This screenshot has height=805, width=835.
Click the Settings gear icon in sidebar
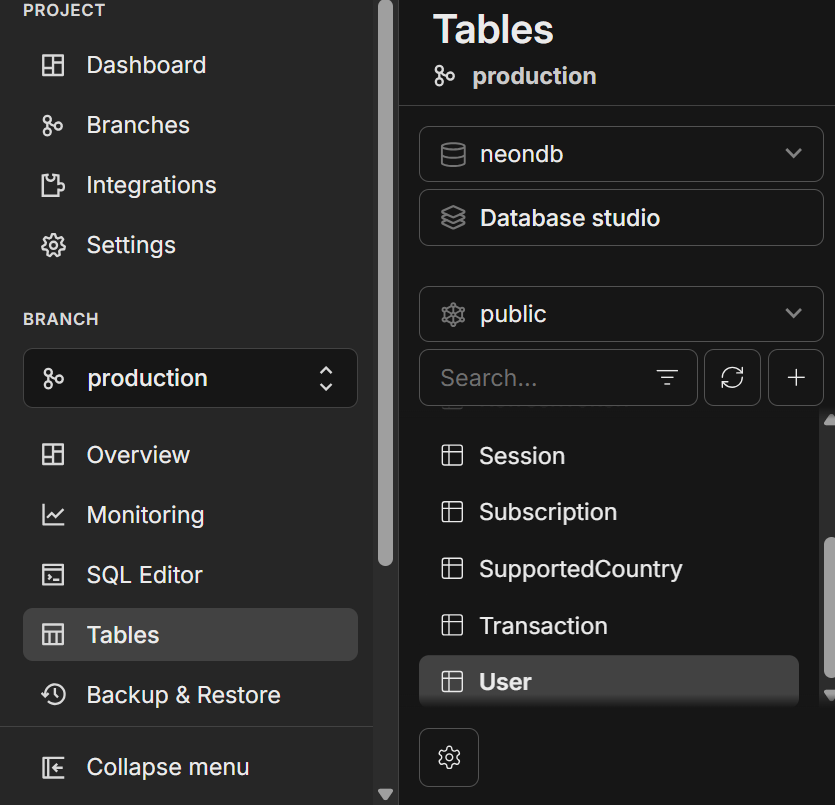(53, 245)
